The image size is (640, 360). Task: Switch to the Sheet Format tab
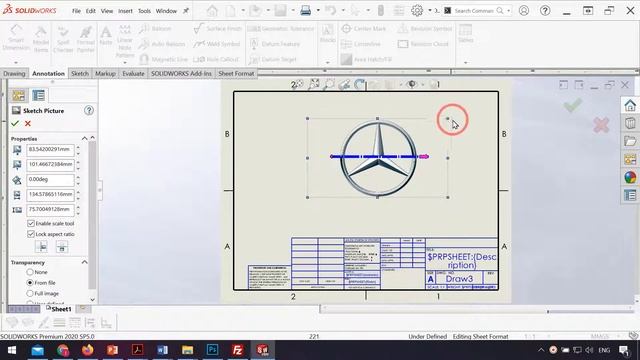pos(236,73)
